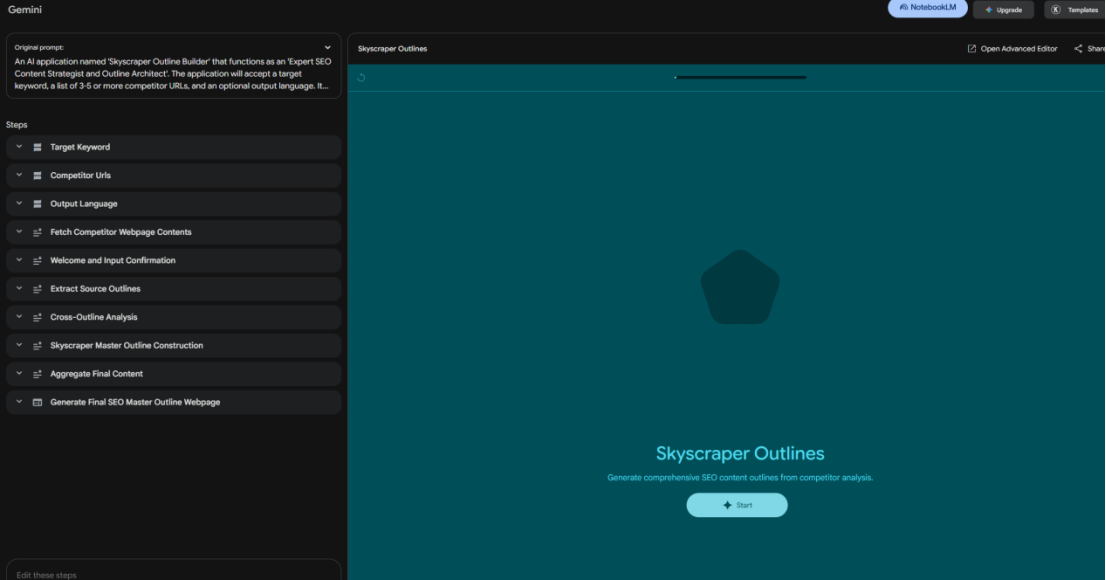Click the Competitor Urls step input icon
This screenshot has width=1106, height=580.
coord(37,176)
